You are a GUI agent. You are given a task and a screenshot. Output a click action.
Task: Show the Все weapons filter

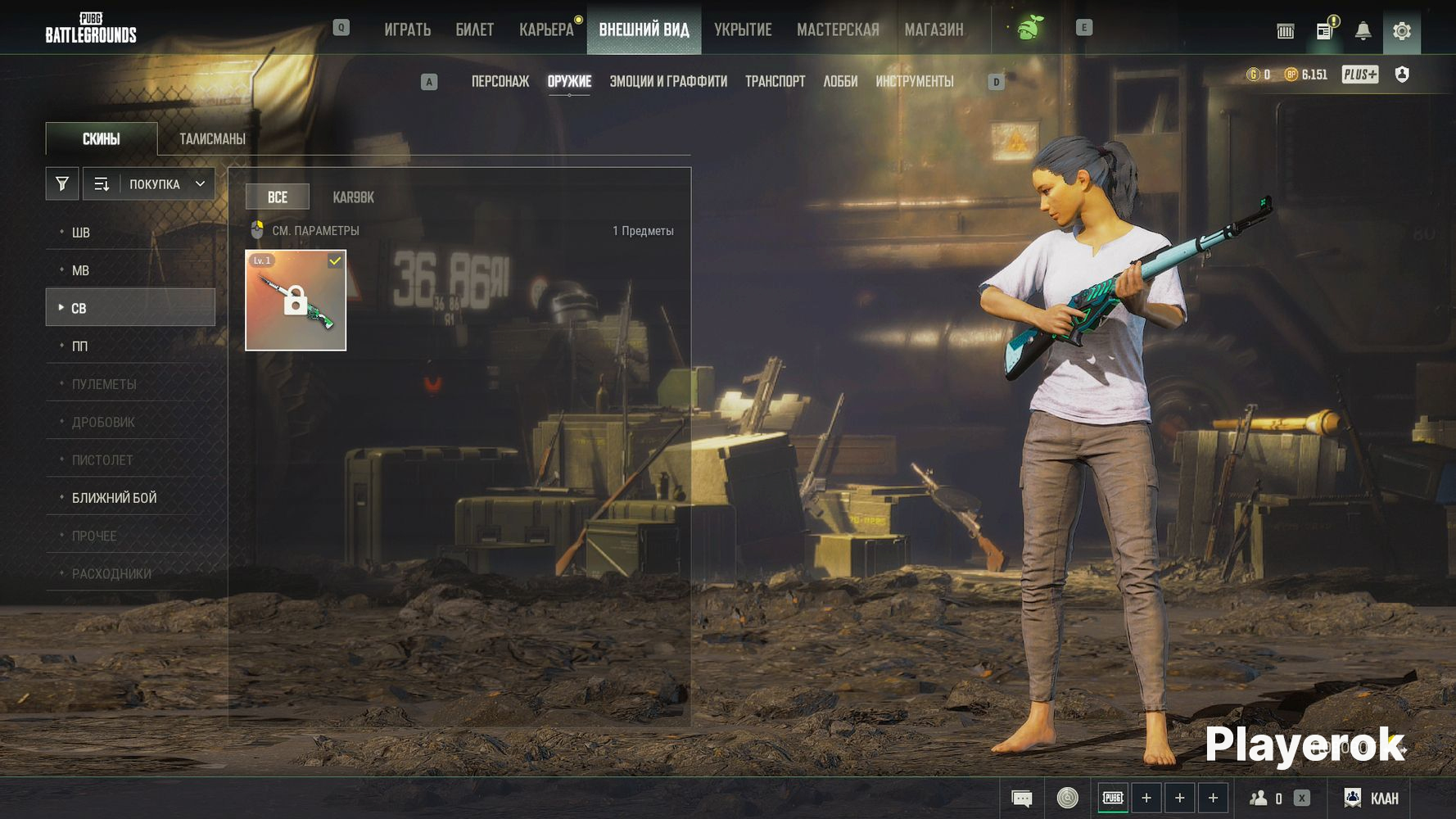(x=278, y=197)
